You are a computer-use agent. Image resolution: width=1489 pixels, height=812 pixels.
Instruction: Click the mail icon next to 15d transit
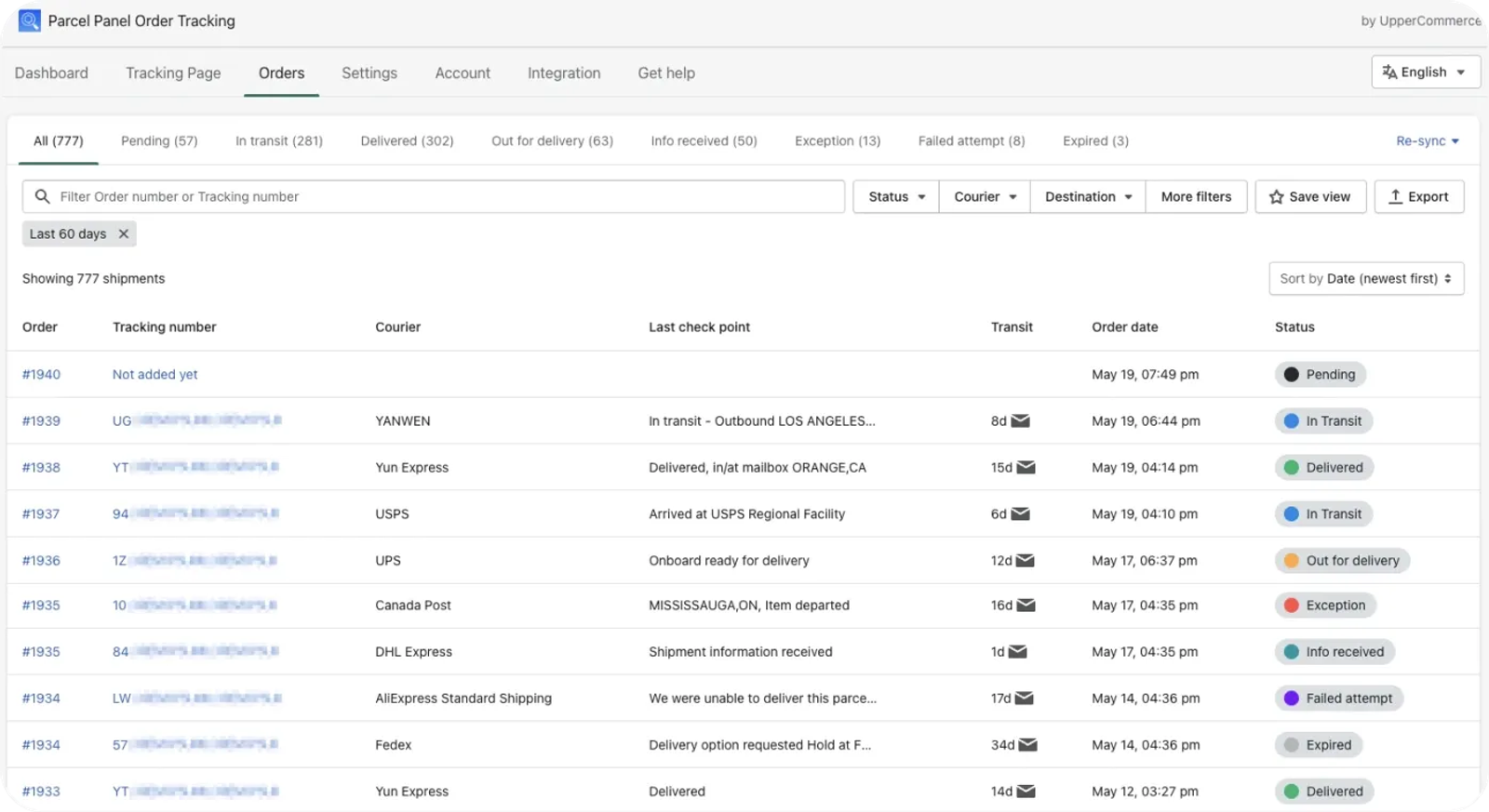[1026, 467]
